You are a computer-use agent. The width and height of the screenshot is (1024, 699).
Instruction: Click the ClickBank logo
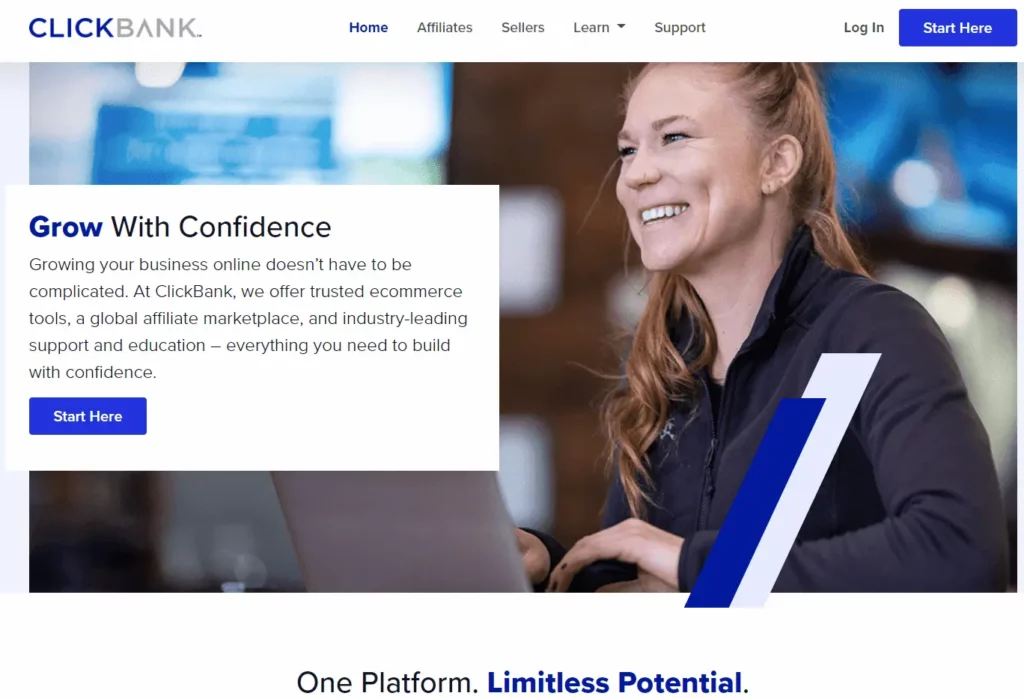pyautogui.click(x=115, y=28)
